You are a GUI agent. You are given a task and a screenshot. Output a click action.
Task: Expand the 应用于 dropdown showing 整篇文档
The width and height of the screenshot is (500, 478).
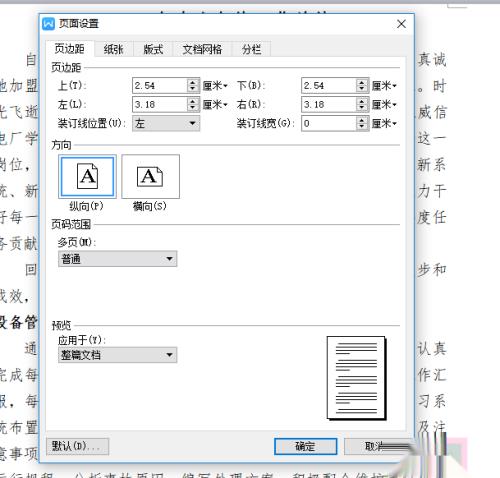[x=117, y=355]
